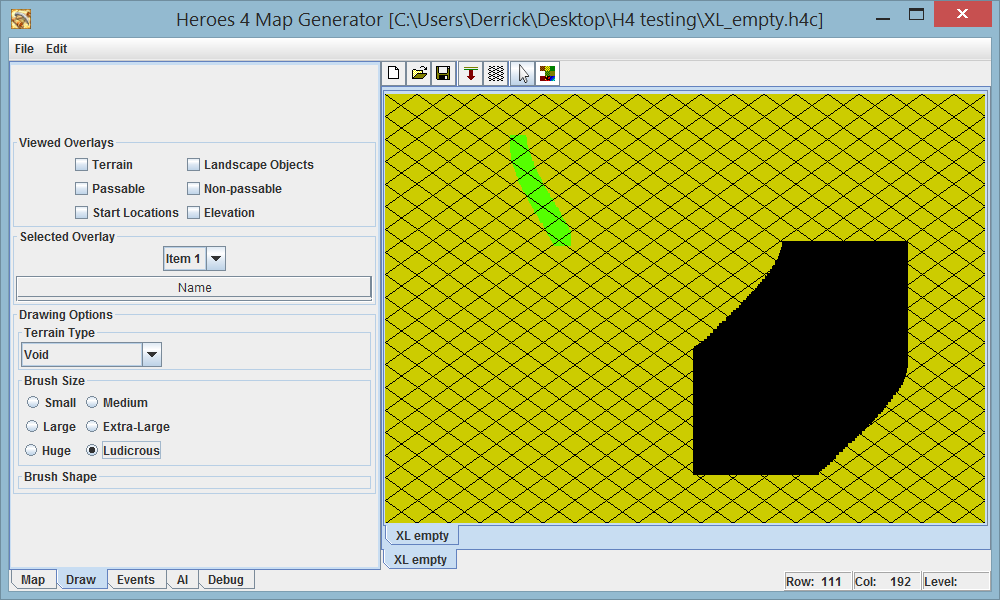
Task: Click the Brush Size group label
Action: 54,381
